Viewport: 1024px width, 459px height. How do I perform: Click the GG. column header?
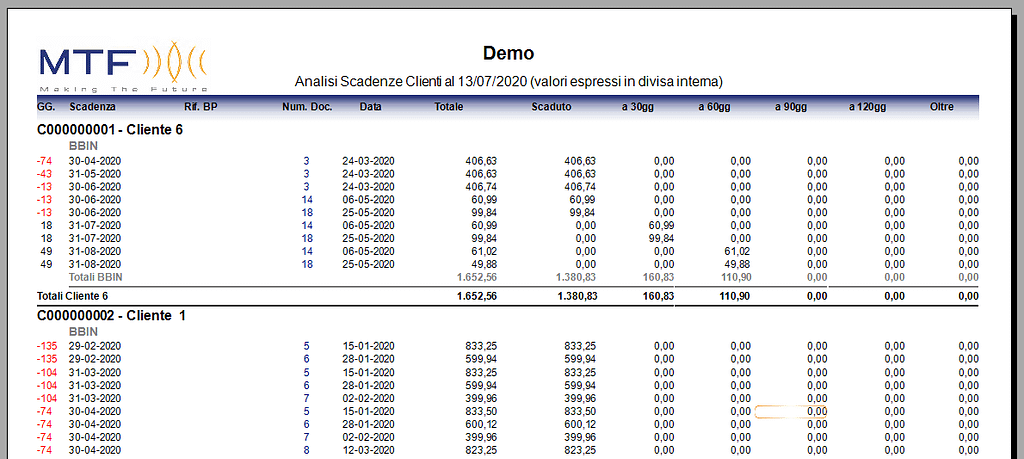pyautogui.click(x=46, y=106)
